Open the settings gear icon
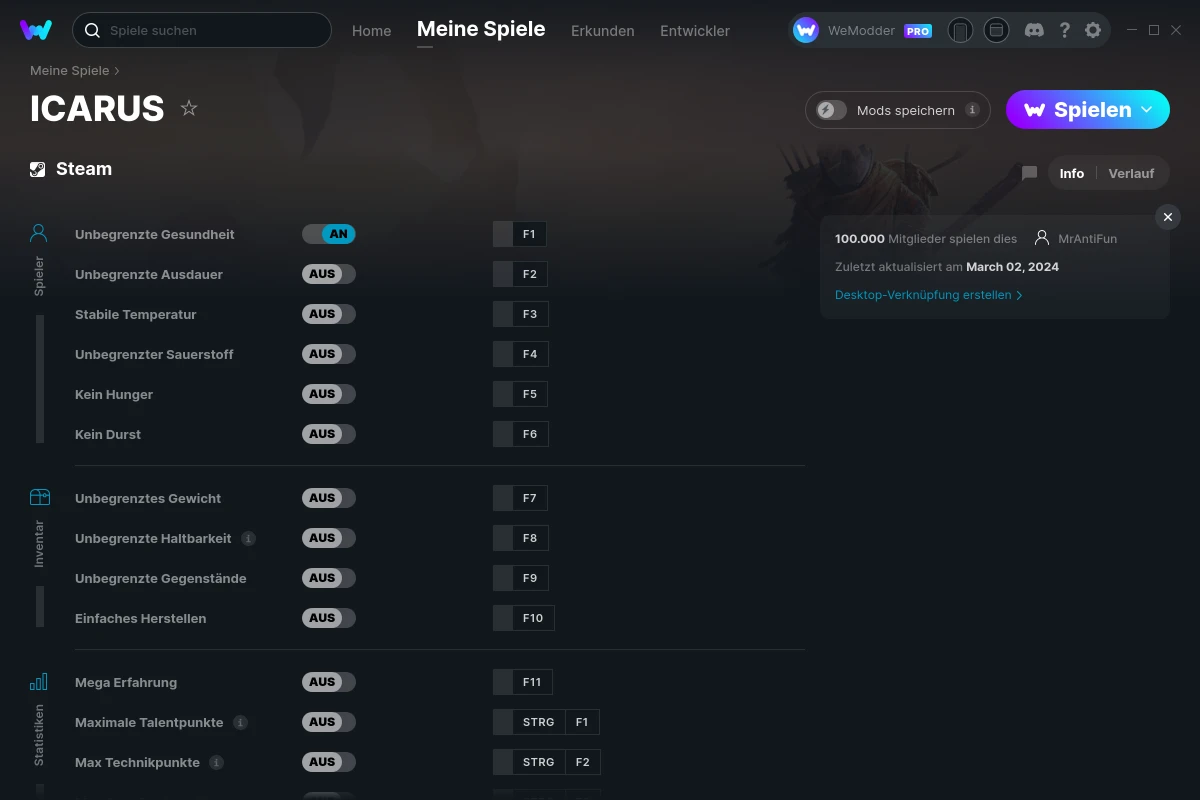Viewport: 1200px width, 800px height. pyautogui.click(x=1093, y=30)
